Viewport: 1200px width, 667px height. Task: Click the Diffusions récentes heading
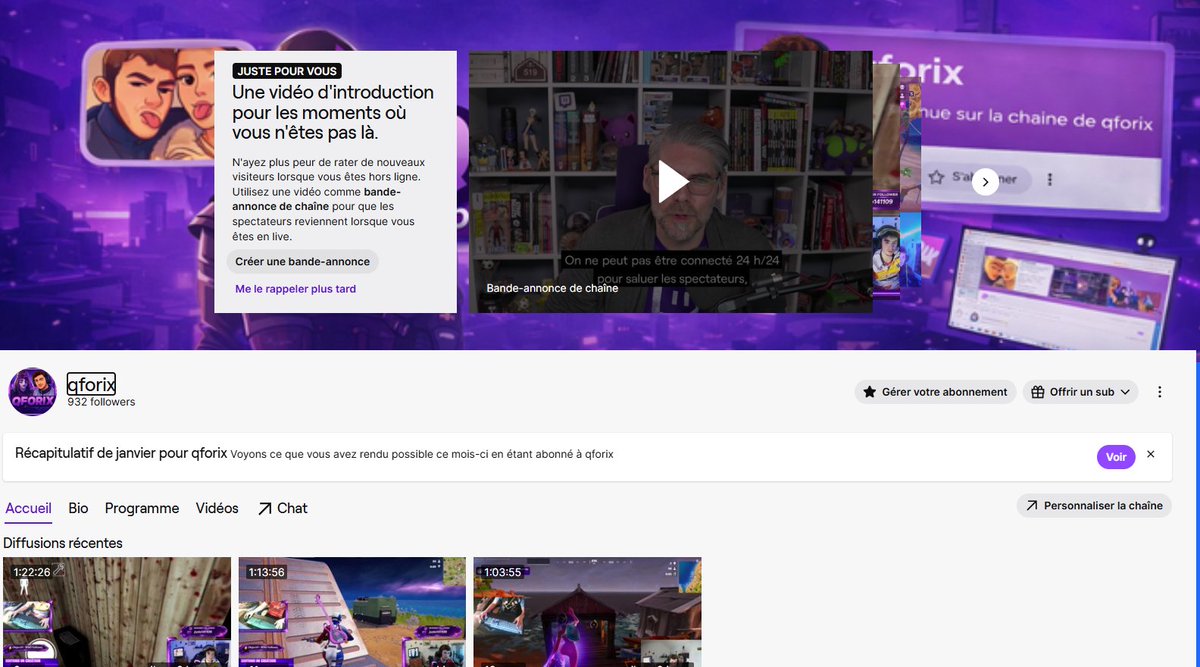pyautogui.click(x=63, y=543)
